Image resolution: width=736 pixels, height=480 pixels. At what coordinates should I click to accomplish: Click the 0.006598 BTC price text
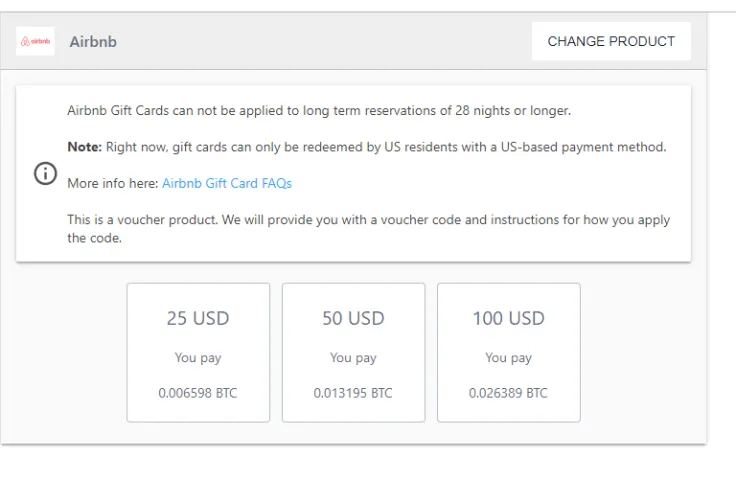click(198, 393)
